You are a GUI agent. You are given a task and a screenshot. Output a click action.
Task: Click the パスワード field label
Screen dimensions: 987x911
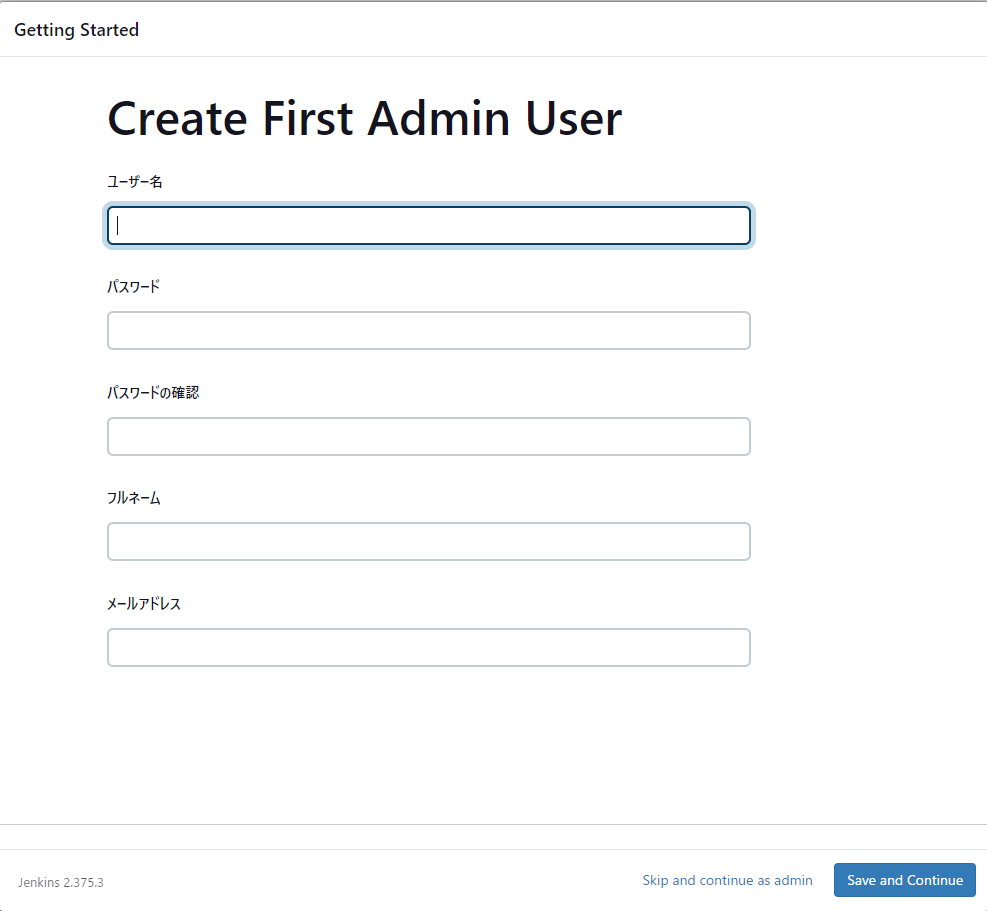coord(133,287)
